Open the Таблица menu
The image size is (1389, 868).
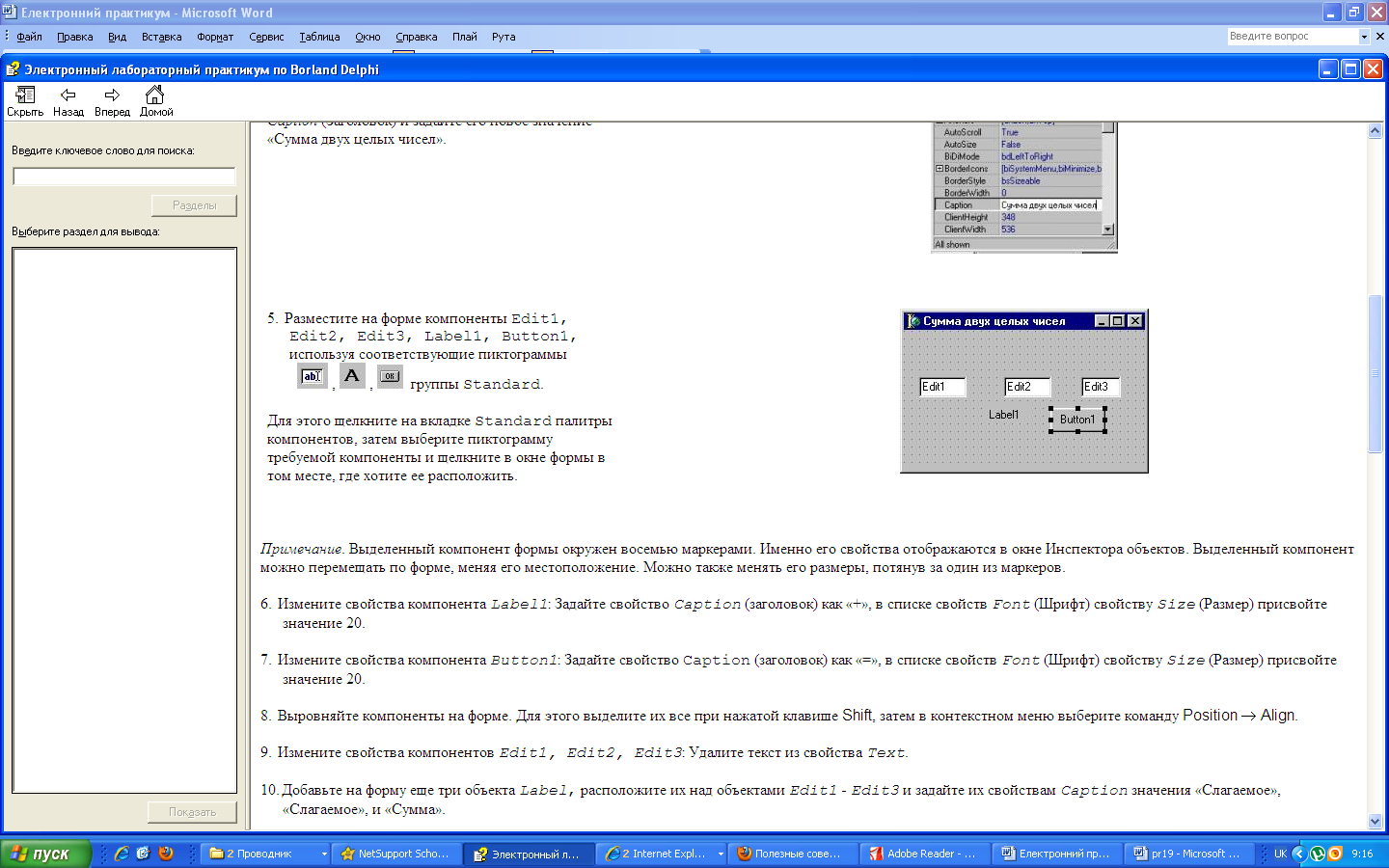(x=319, y=37)
